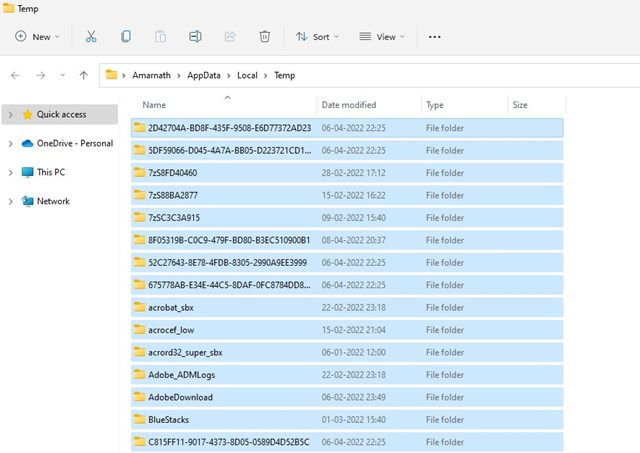
Task: Click the Rename icon in toolbar
Action: [195, 37]
